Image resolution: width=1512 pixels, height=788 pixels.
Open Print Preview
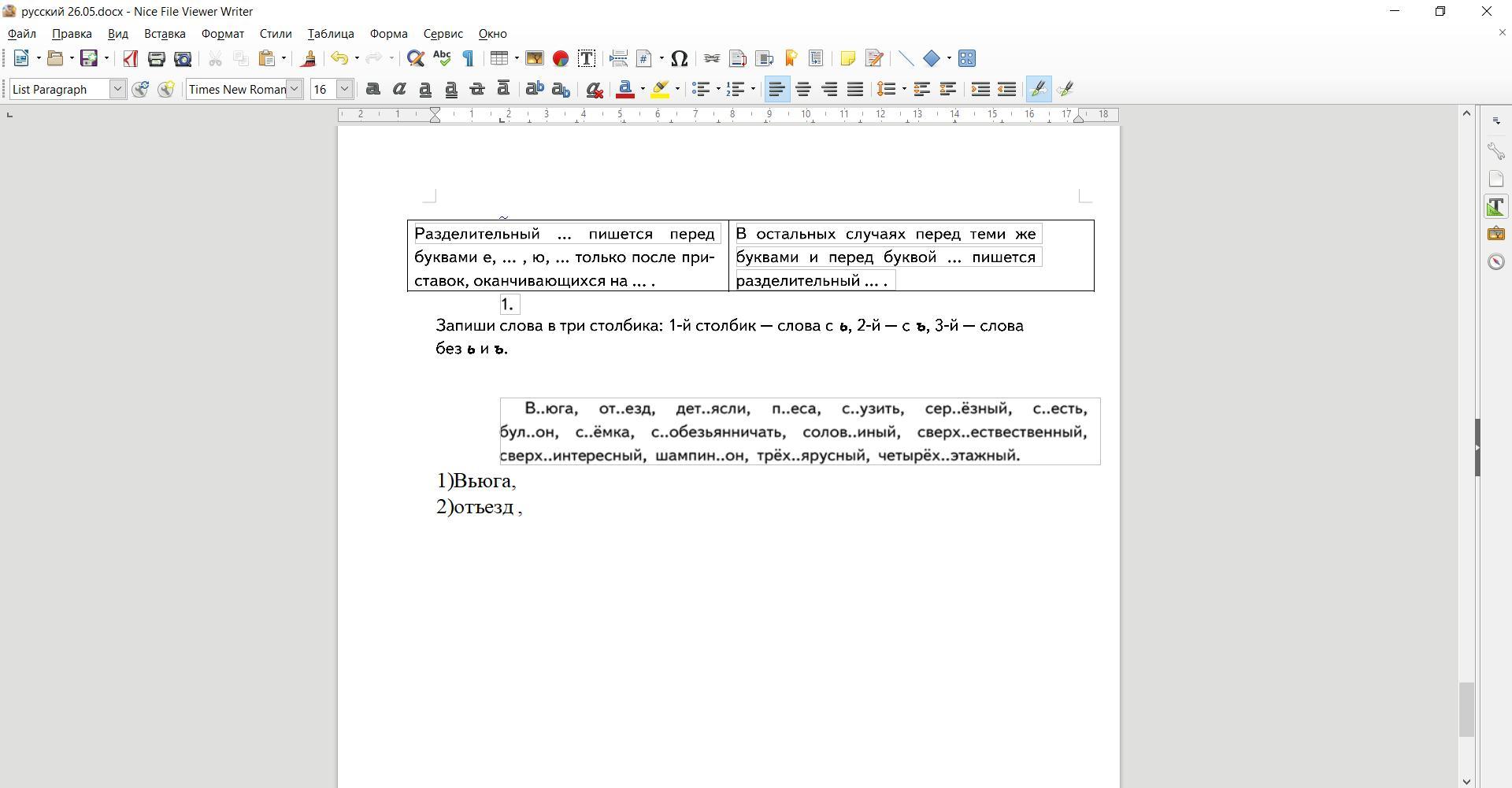[x=183, y=58]
